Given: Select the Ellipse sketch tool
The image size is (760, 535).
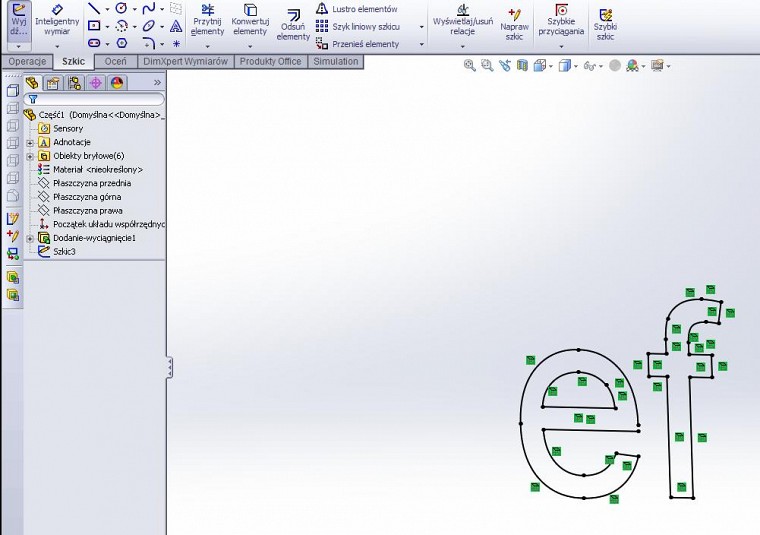Looking at the screenshot, I should click(149, 26).
